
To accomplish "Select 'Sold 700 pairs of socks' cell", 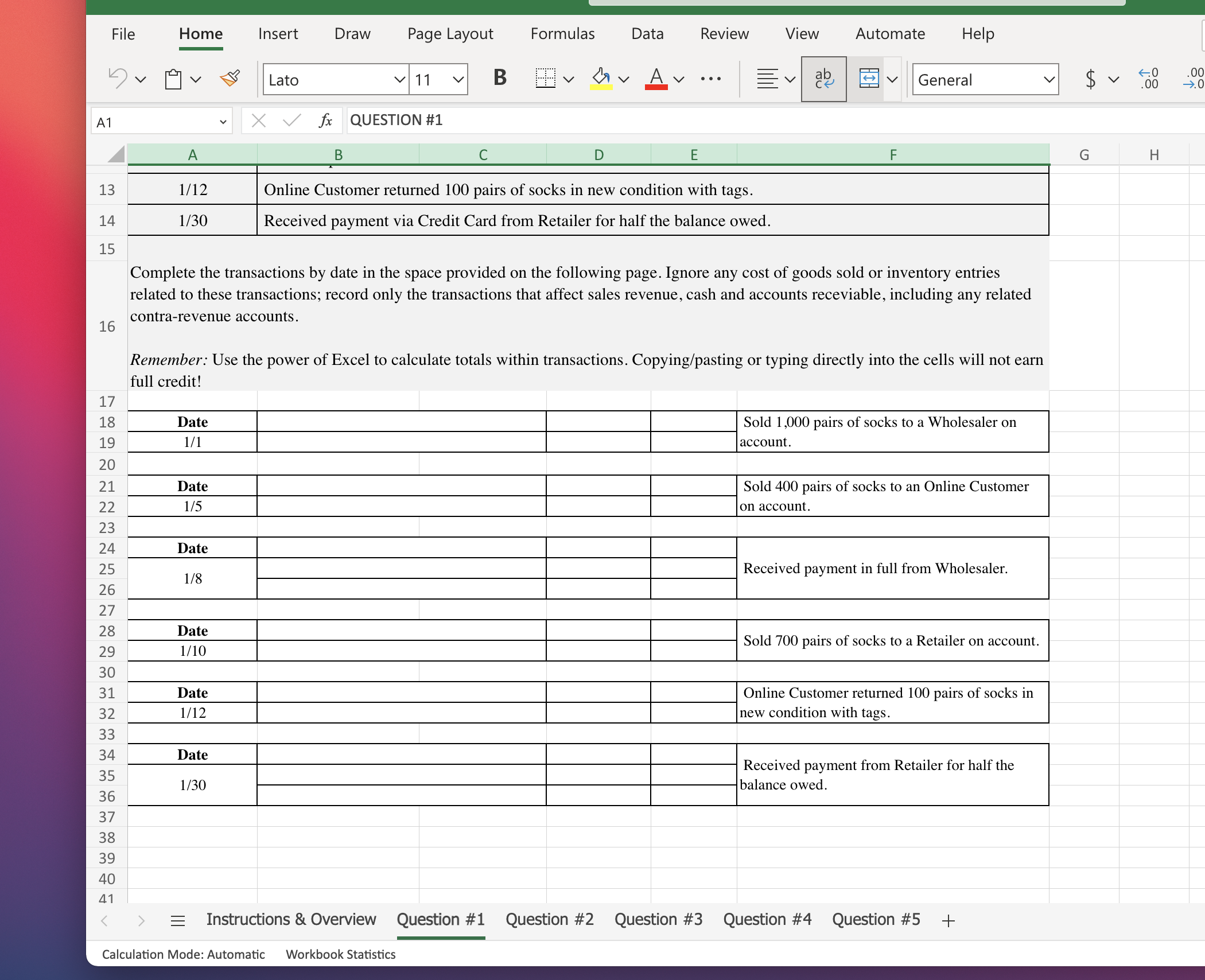I will click(893, 640).
